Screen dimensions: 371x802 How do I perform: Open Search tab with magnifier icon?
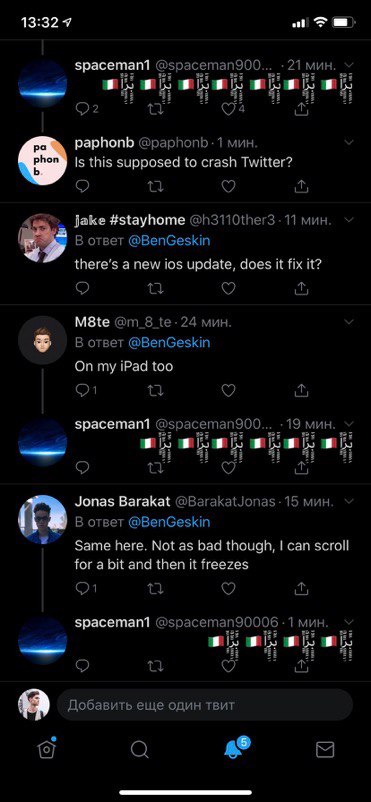(x=139, y=749)
